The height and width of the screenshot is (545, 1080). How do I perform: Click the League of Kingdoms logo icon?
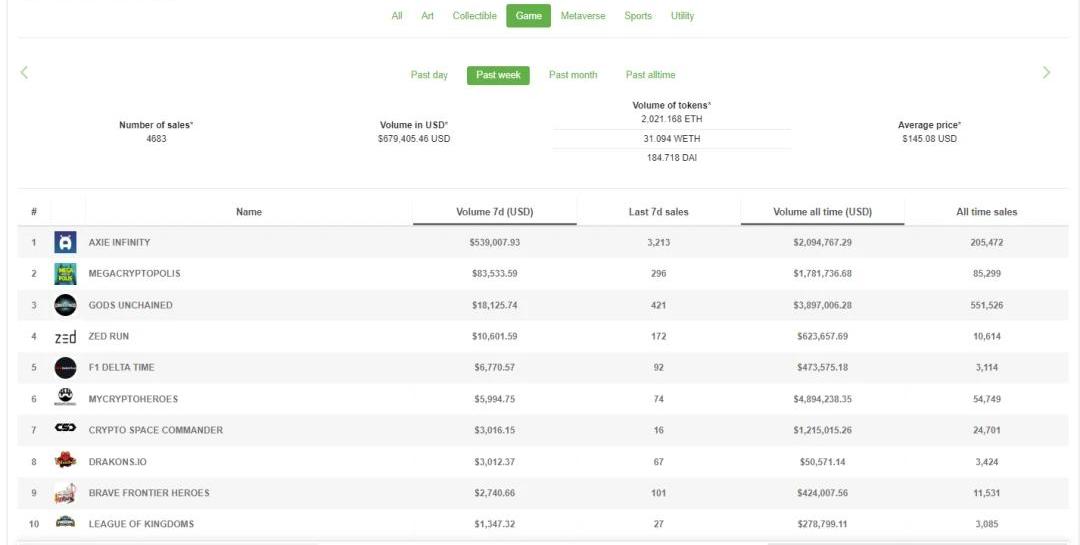pos(65,522)
